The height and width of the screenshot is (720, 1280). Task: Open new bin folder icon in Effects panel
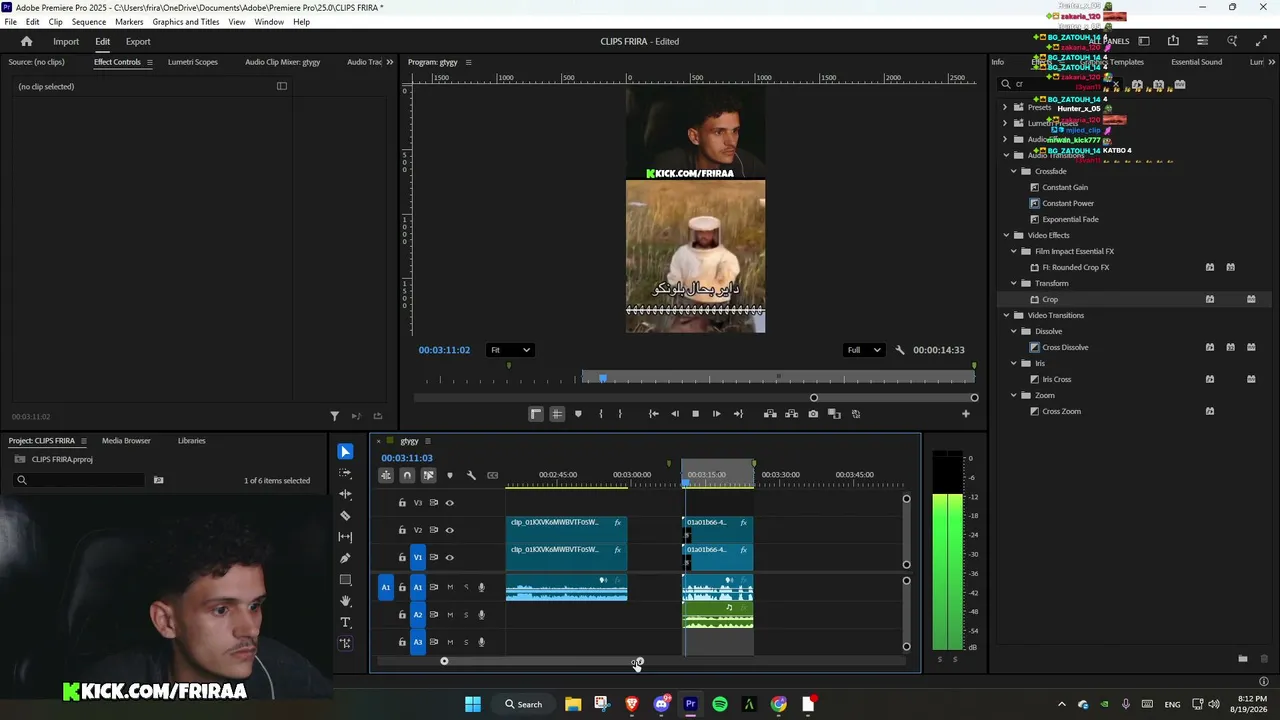pyautogui.click(x=1243, y=659)
